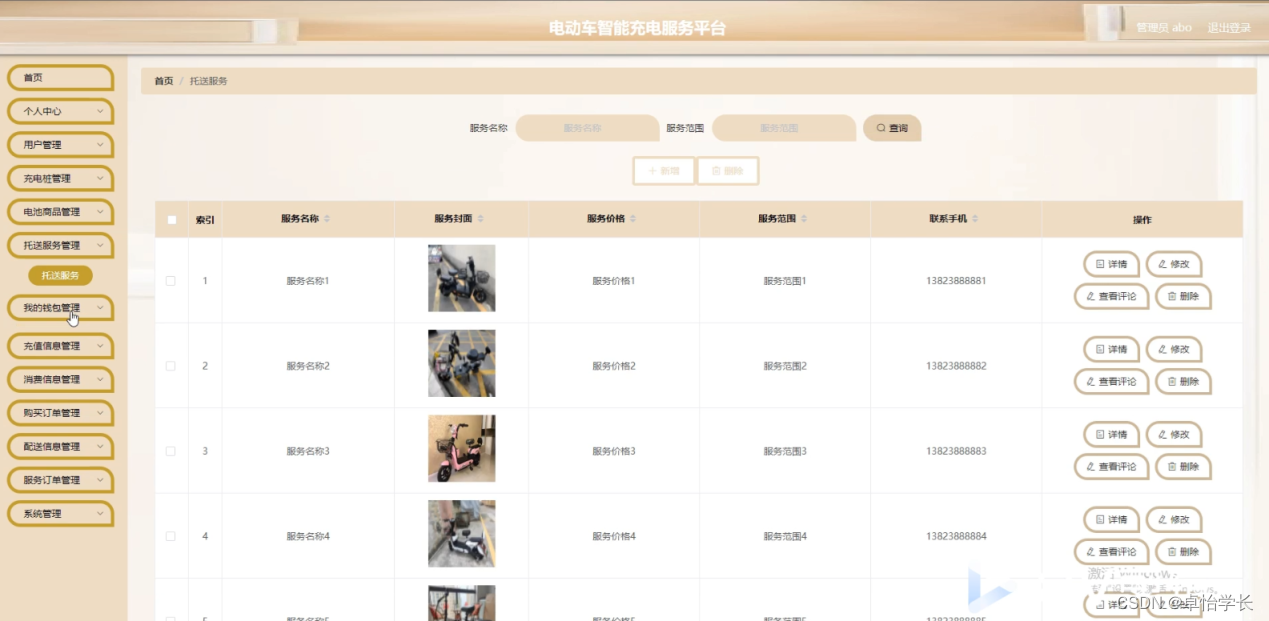Open details for row 服务名称2

pos(1111,349)
